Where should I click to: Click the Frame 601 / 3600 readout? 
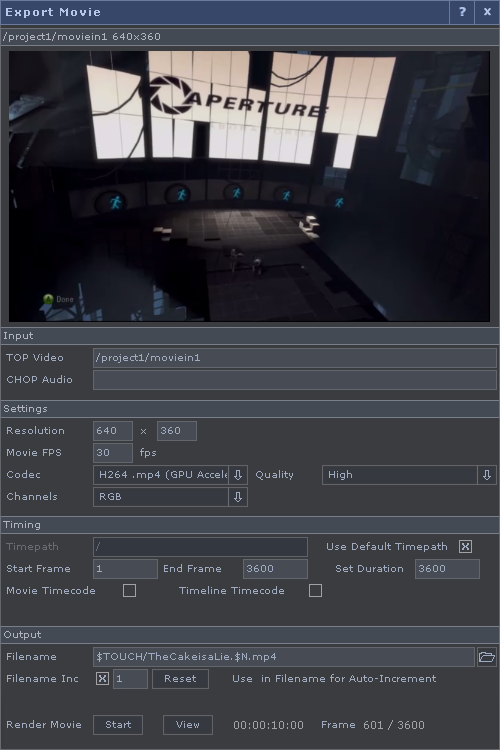coord(373,725)
